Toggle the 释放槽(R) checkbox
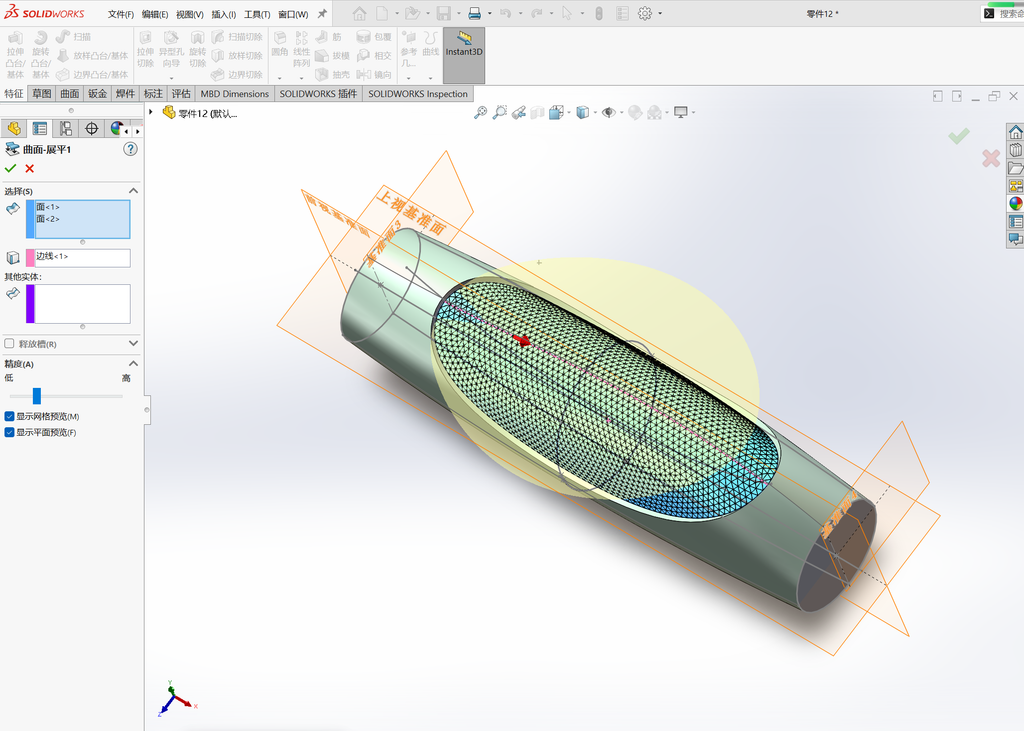 (x=9, y=344)
